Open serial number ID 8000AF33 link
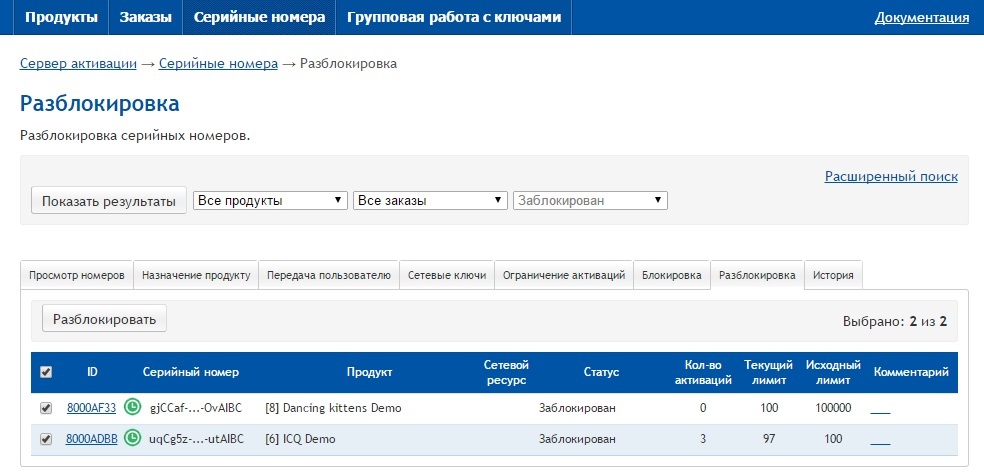Viewport: 984px width, 473px height. point(91,408)
